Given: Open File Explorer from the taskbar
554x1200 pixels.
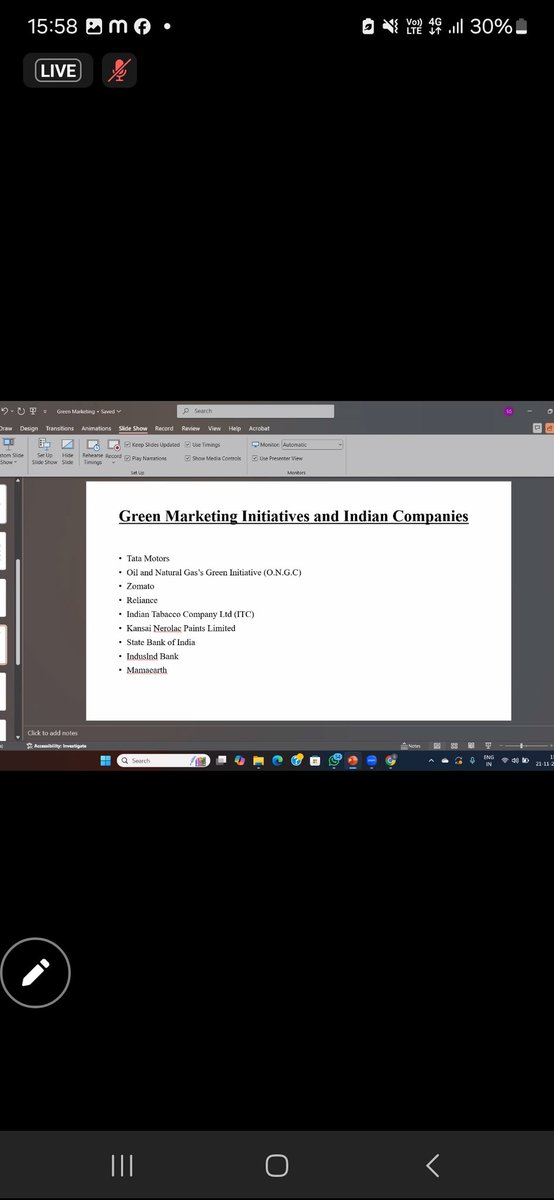Looking at the screenshot, I should 258,761.
